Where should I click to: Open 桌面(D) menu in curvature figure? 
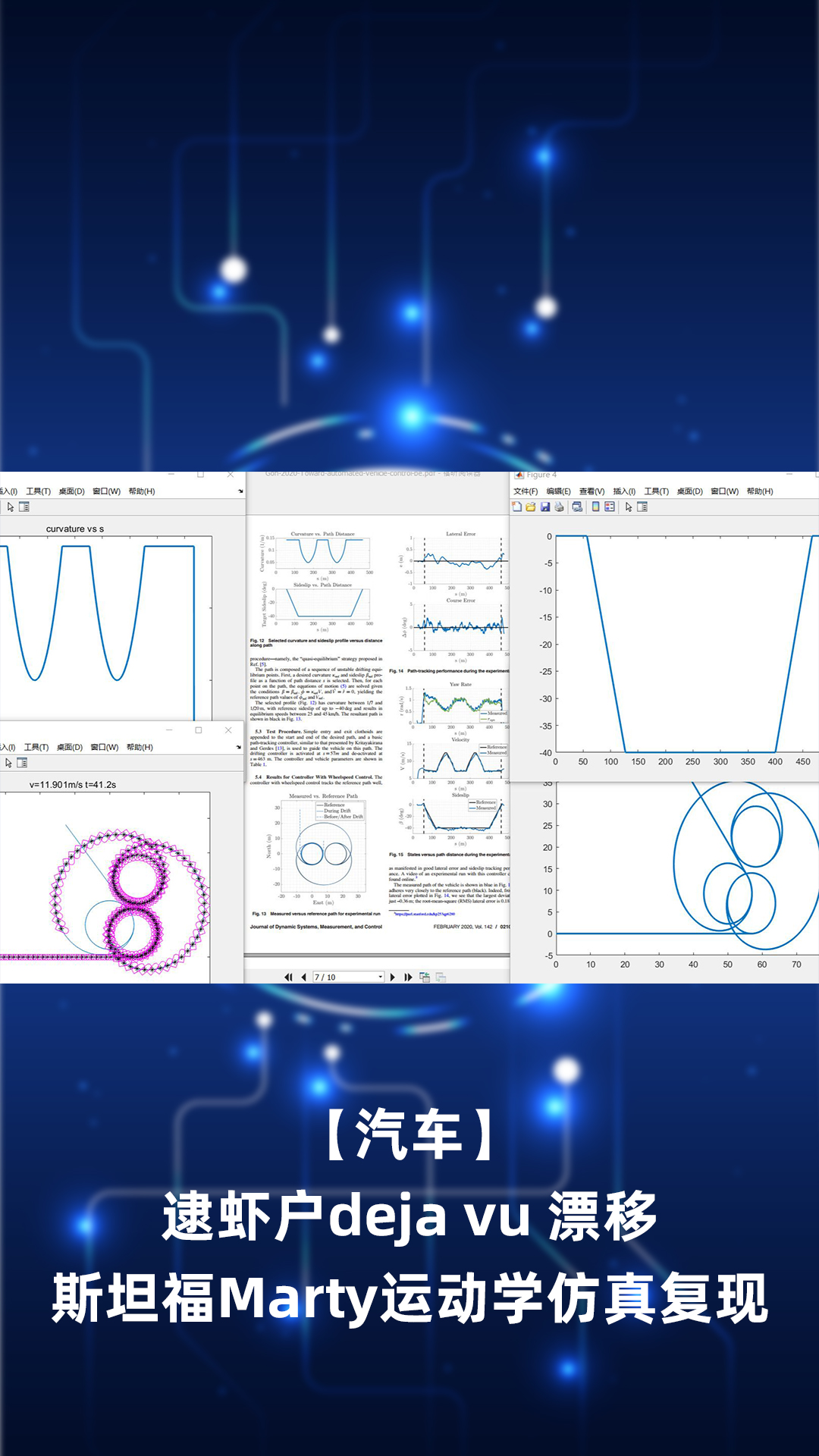[x=72, y=491]
